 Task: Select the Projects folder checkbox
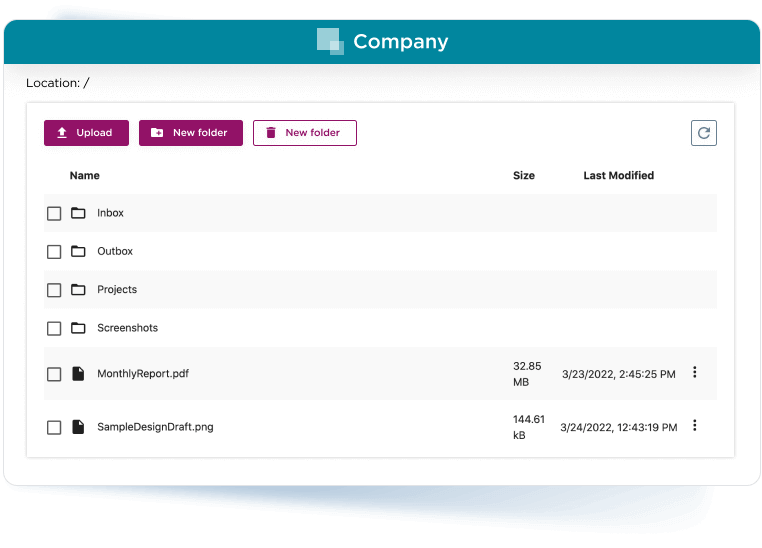(x=54, y=290)
